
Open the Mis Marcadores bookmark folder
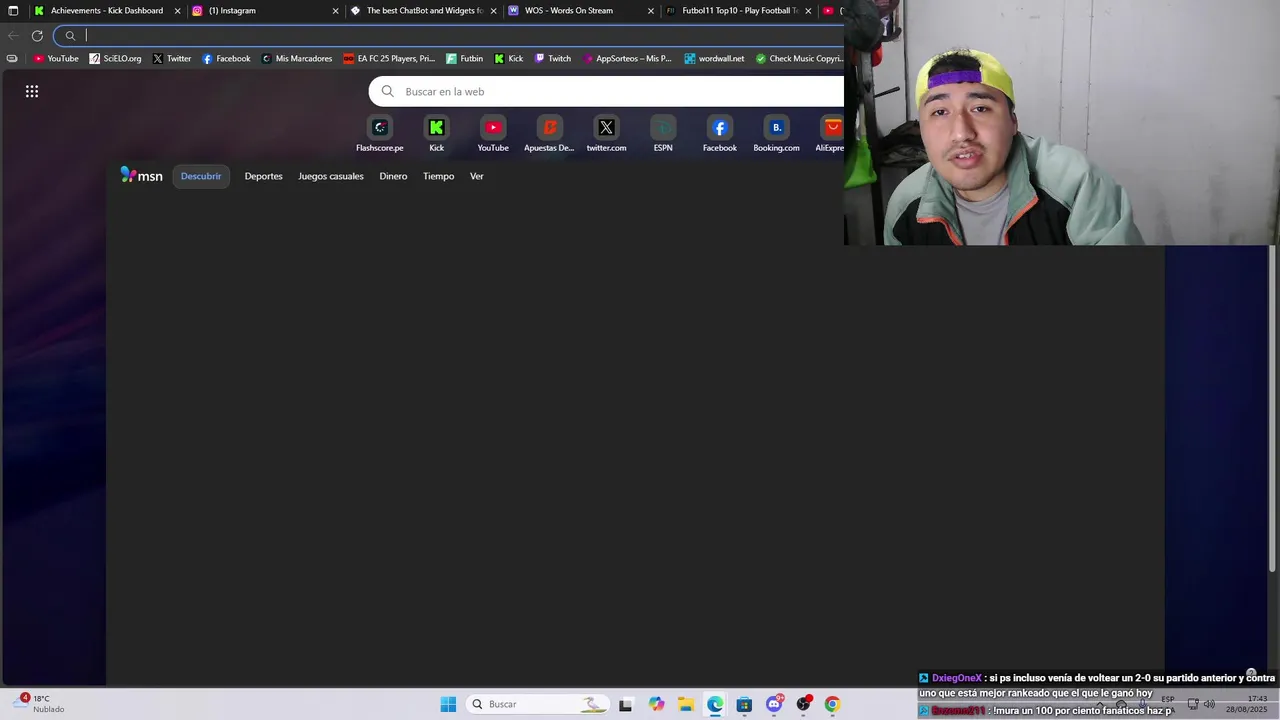296,59
